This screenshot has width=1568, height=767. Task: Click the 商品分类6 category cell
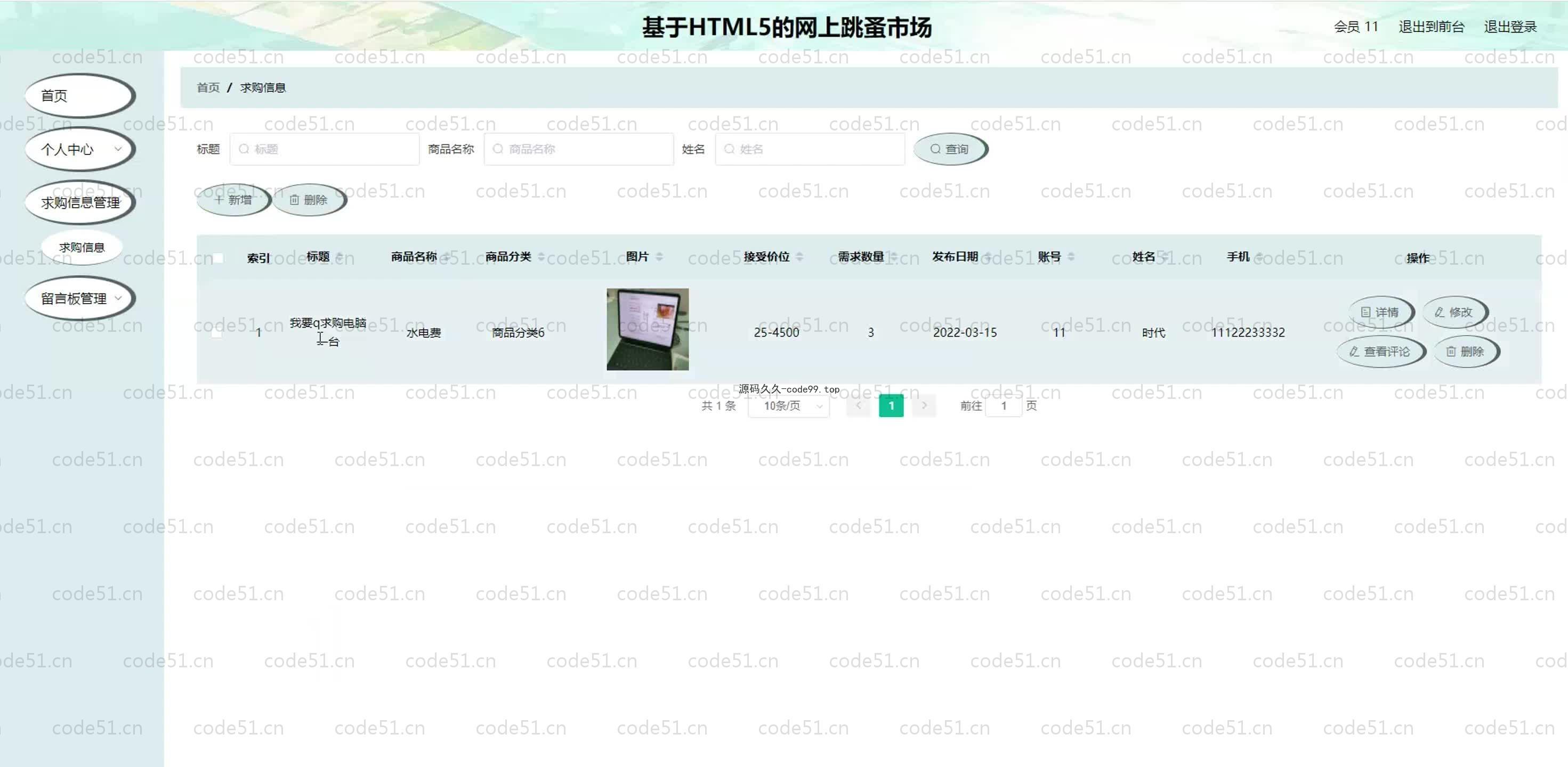(518, 333)
